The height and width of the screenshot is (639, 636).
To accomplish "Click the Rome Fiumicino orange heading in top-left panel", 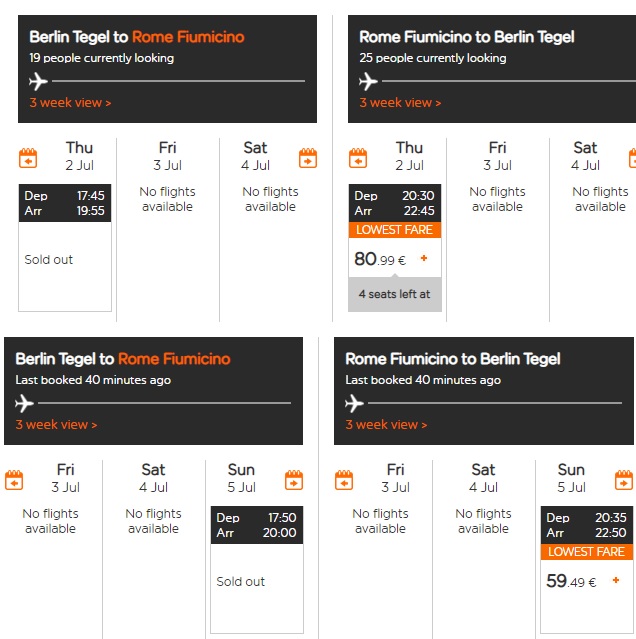I will click(188, 37).
